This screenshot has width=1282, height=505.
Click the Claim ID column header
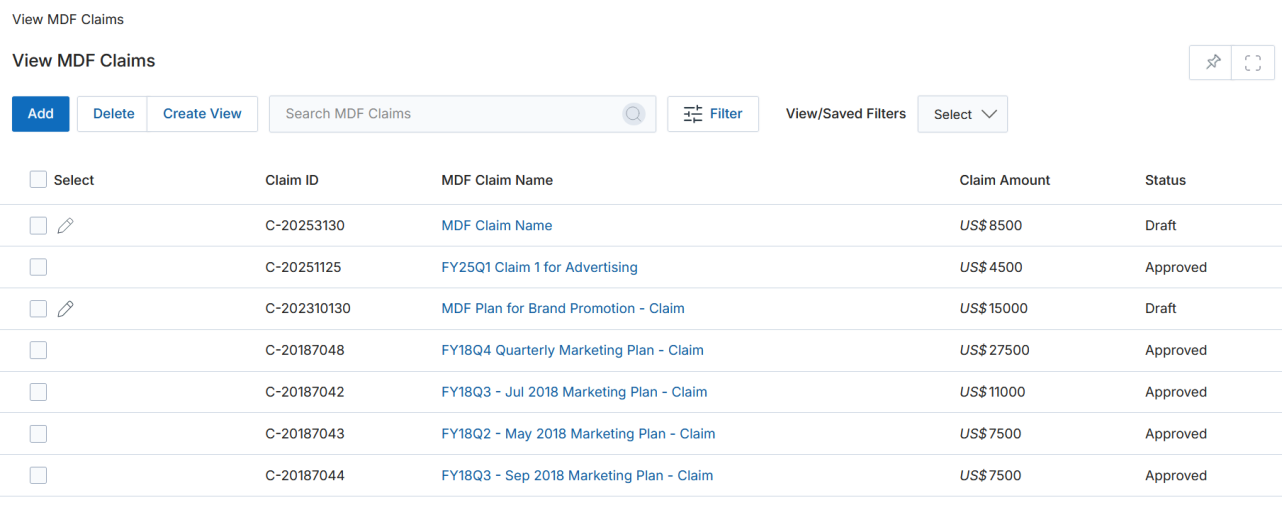pyautogui.click(x=292, y=180)
